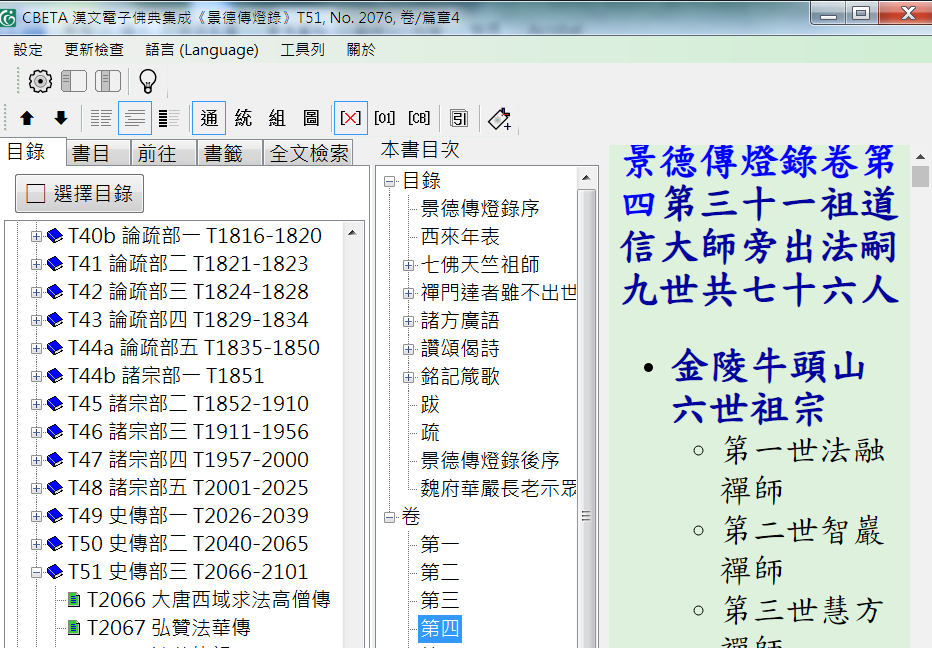Toggle the [CB] toolbar button

419,118
